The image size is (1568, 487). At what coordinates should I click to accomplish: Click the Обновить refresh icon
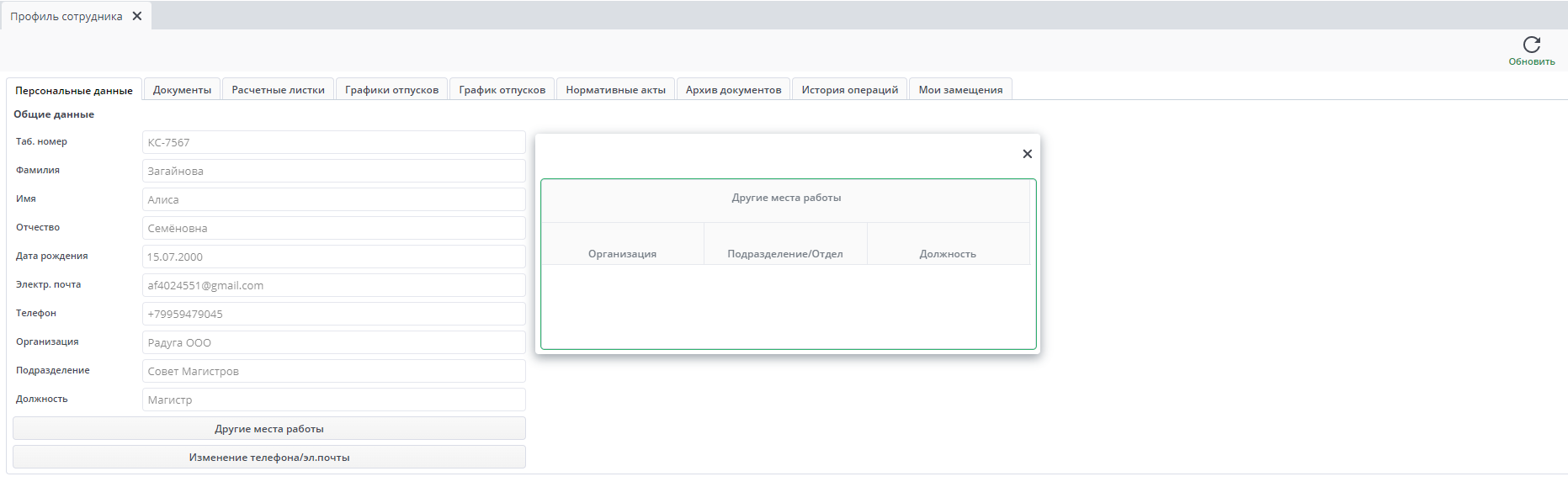1531,45
